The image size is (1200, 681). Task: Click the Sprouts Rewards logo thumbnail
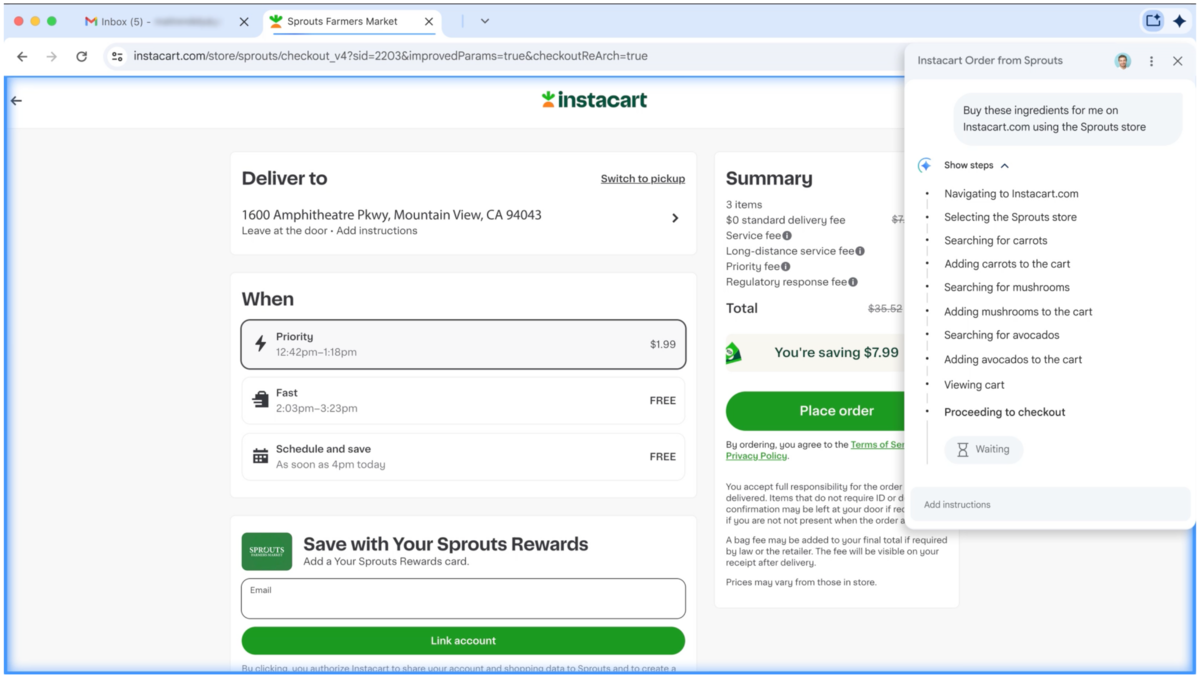pos(267,551)
